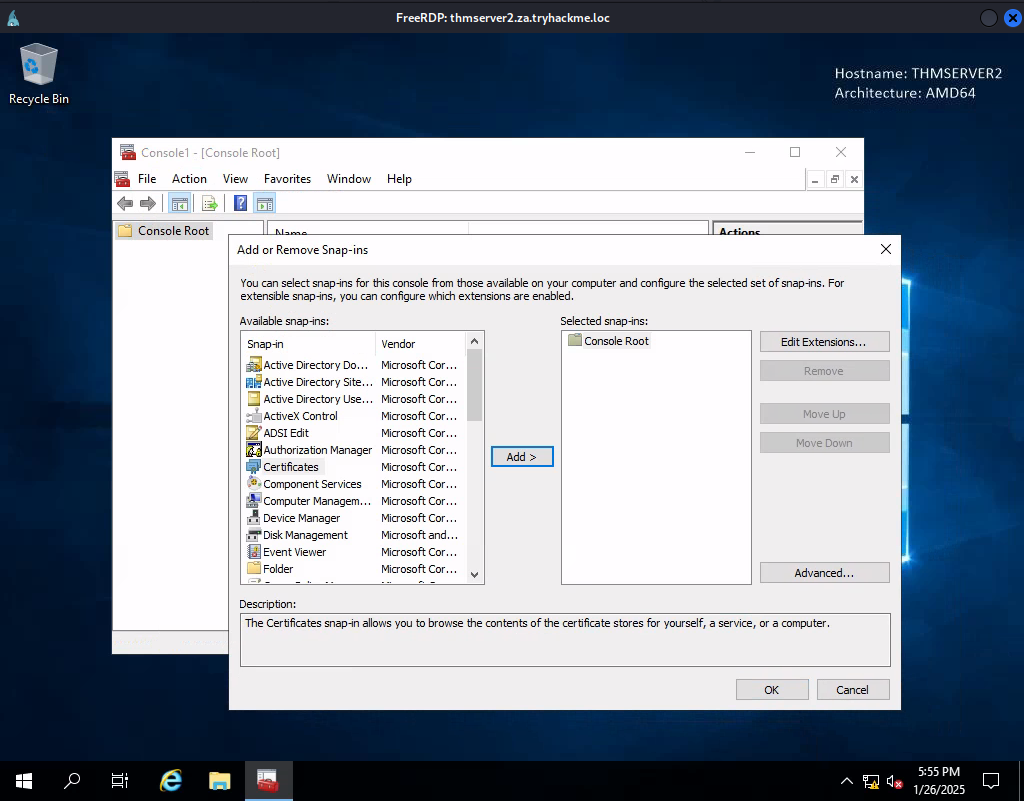Confirm the dialog with OK
1024x801 pixels.
point(772,690)
